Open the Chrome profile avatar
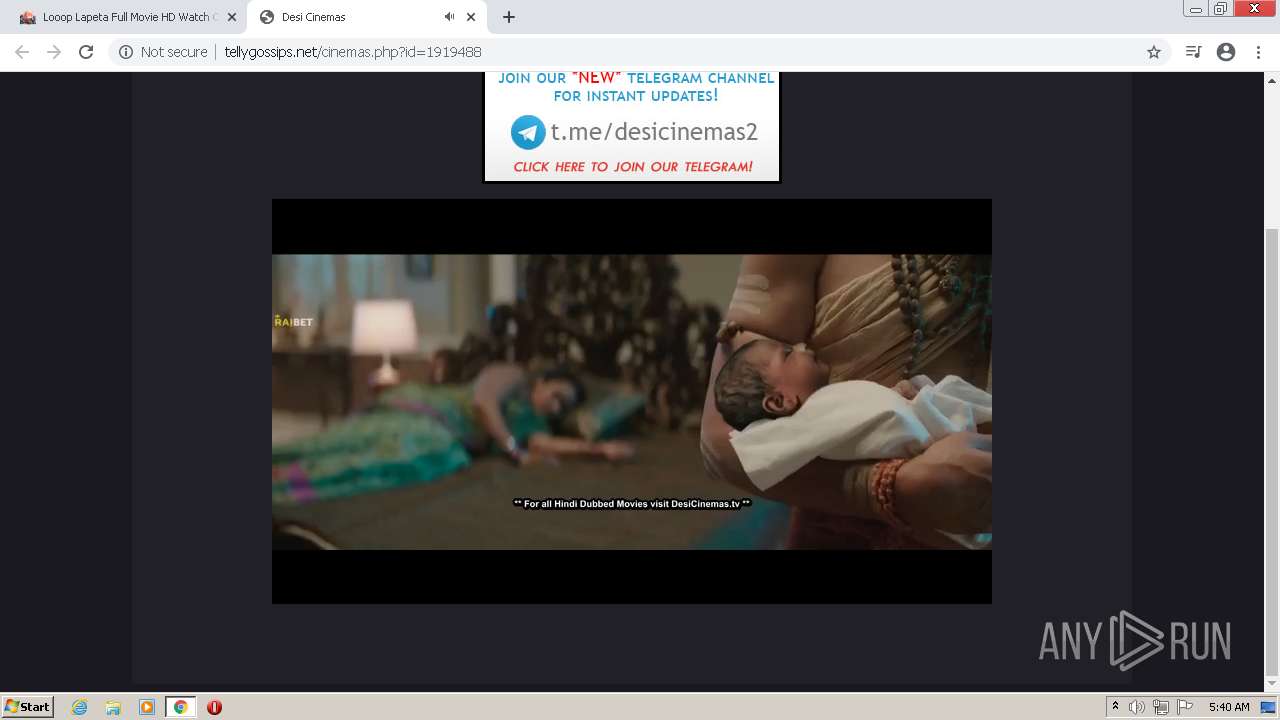1280x720 pixels. click(x=1226, y=52)
